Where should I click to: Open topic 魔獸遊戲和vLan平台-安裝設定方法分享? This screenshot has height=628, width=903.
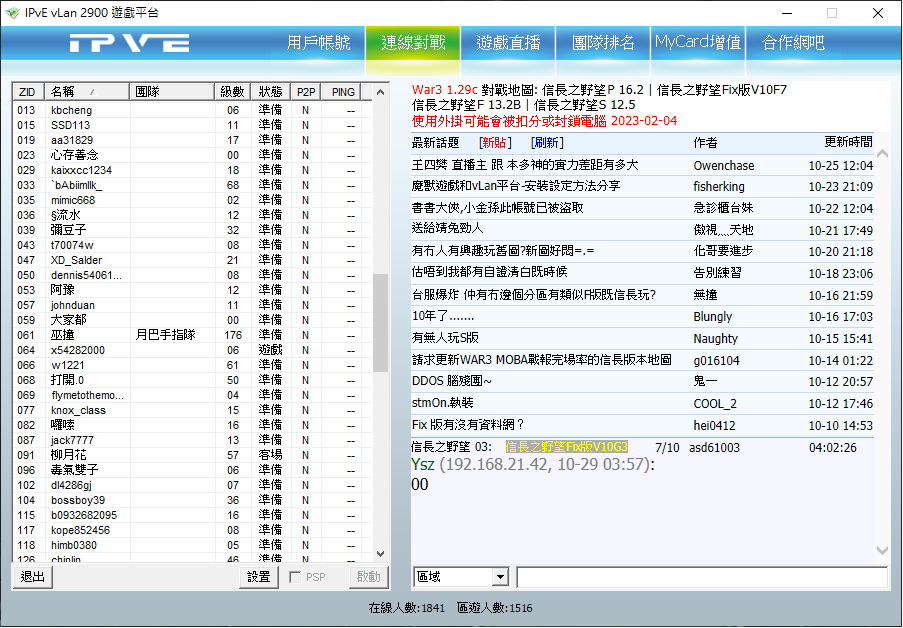click(516, 187)
